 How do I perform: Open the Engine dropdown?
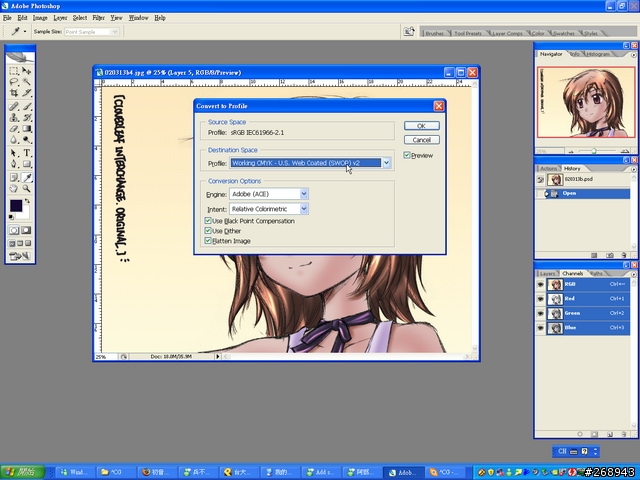pyautogui.click(x=304, y=194)
